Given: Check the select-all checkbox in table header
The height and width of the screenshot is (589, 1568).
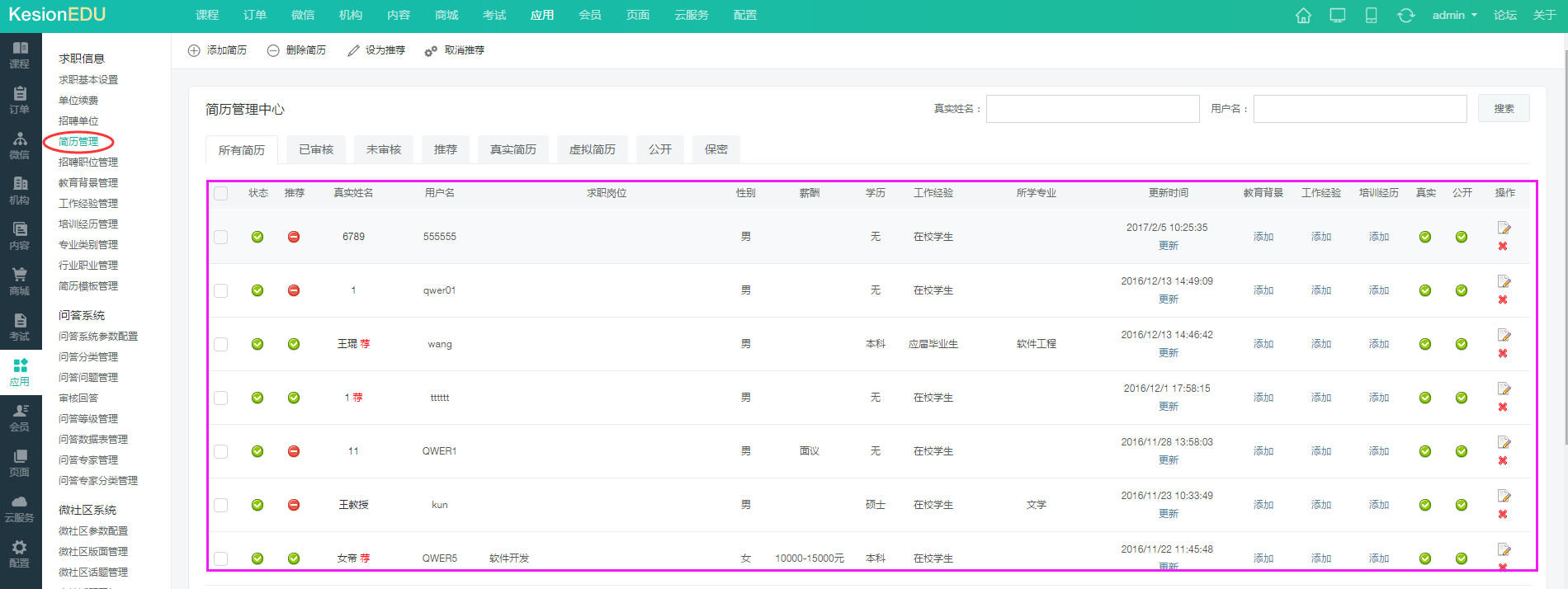Looking at the screenshot, I should coord(221,193).
